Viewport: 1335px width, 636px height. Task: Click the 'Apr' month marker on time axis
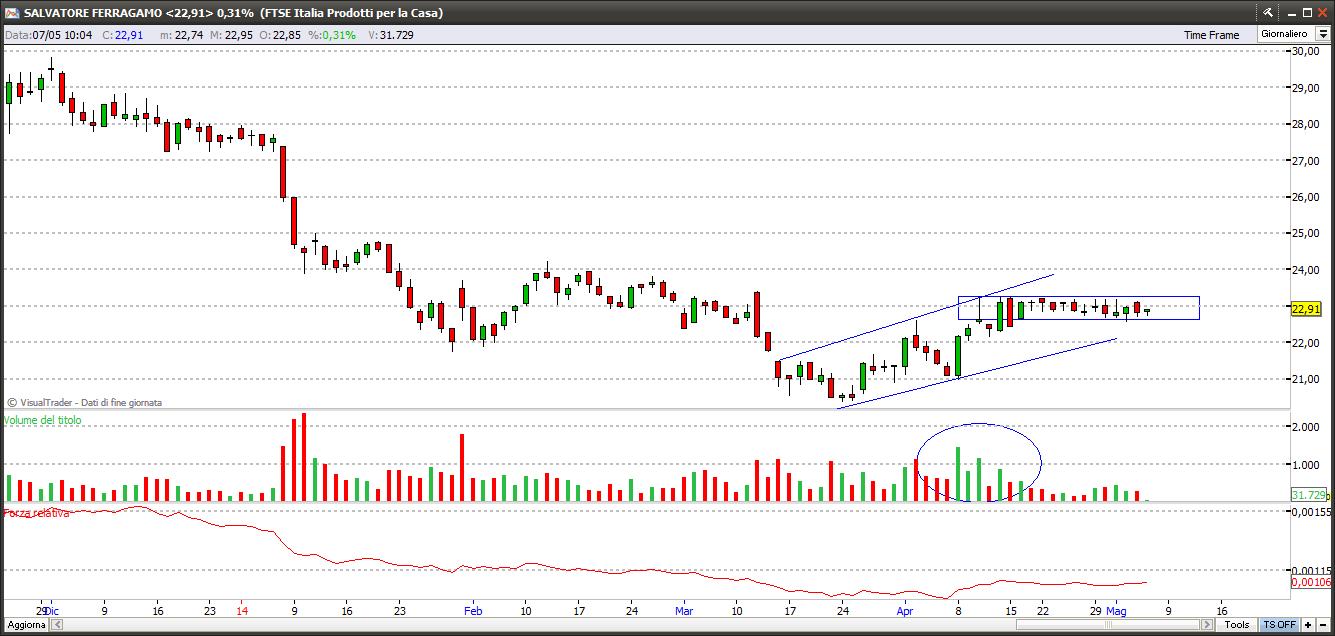(x=905, y=609)
